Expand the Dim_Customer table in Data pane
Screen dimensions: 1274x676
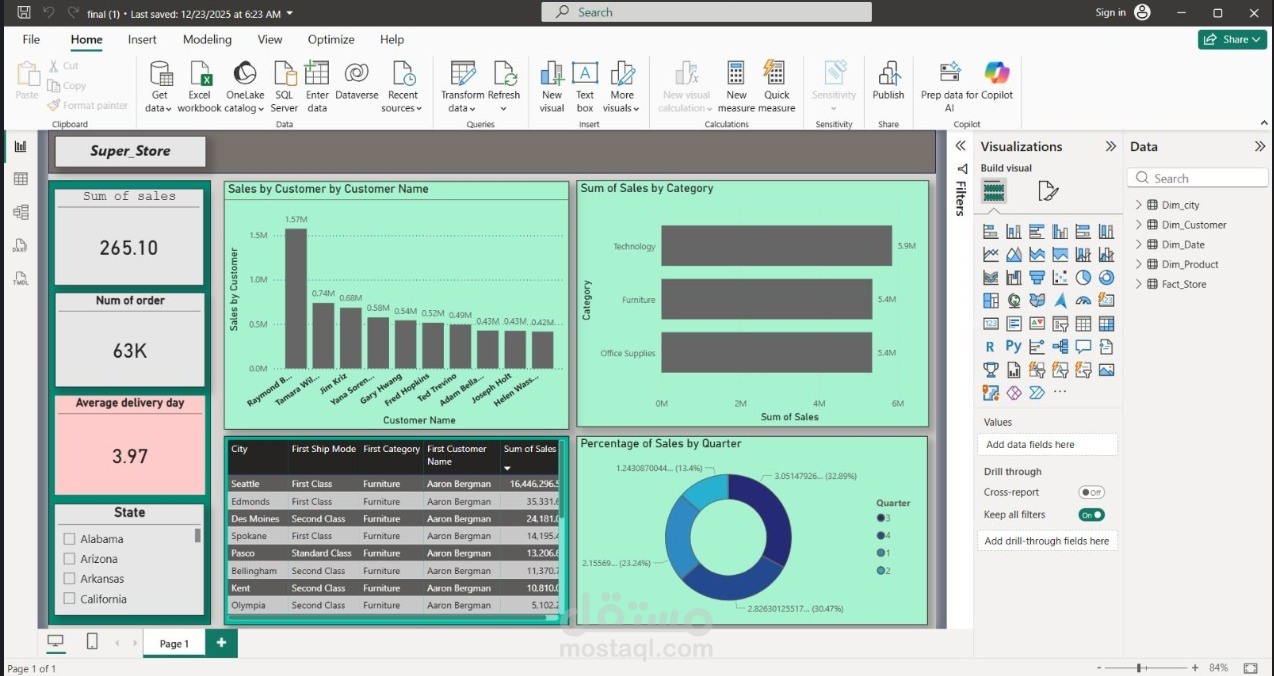click(x=1139, y=224)
